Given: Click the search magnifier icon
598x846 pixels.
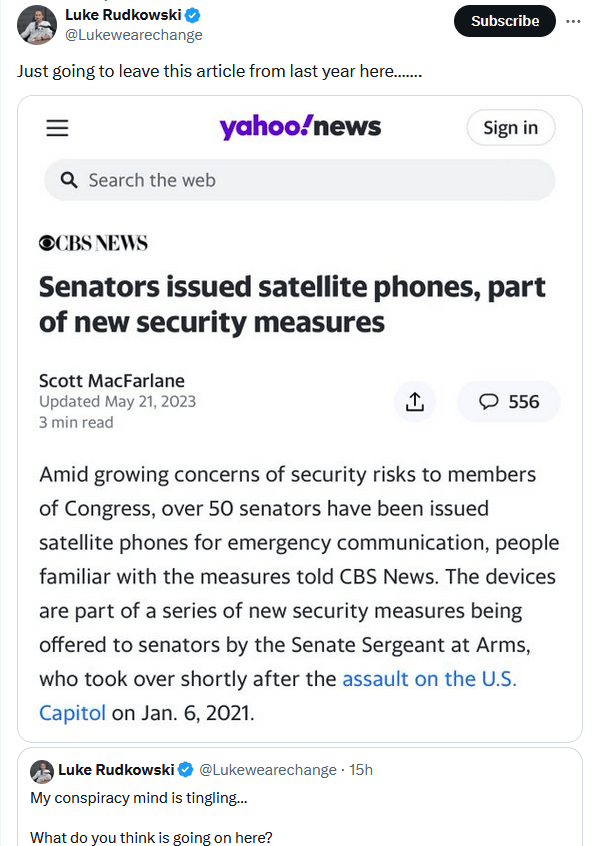Looking at the screenshot, I should point(69,180).
